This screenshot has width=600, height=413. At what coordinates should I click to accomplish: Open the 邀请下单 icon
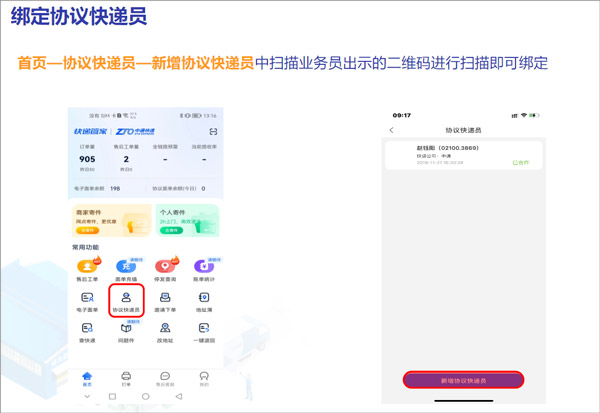click(165, 300)
